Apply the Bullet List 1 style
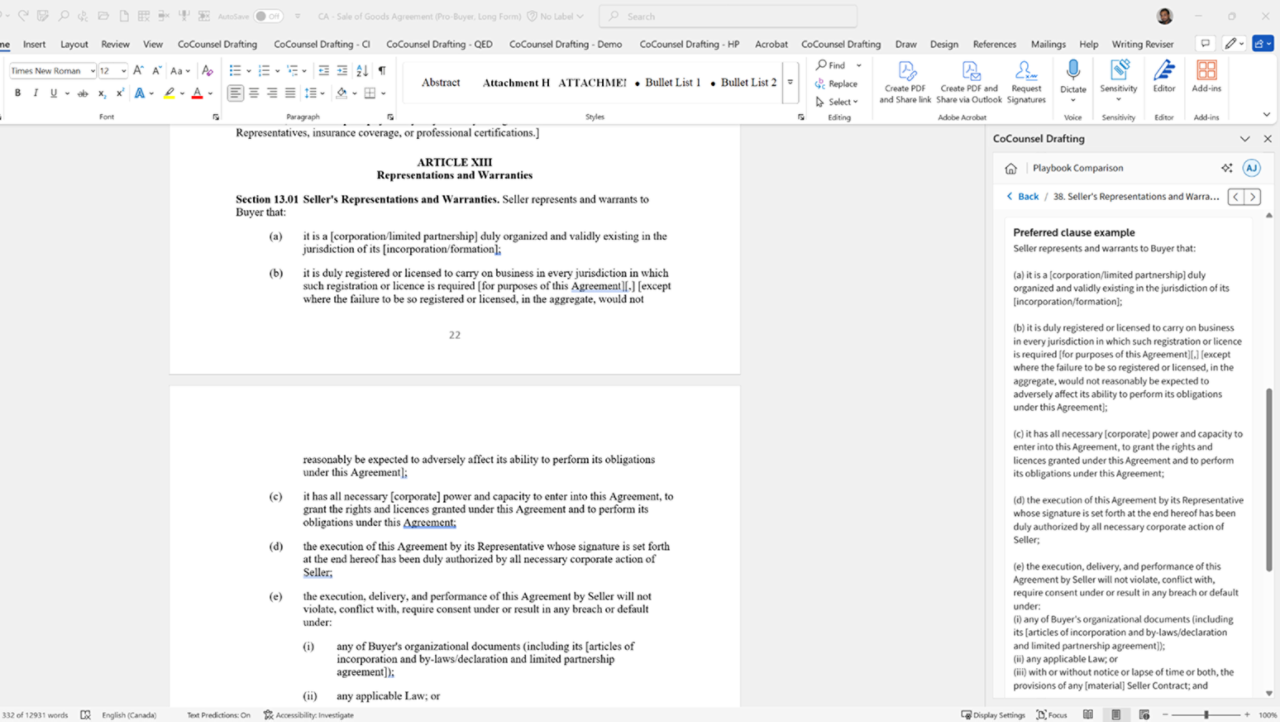 667,83
